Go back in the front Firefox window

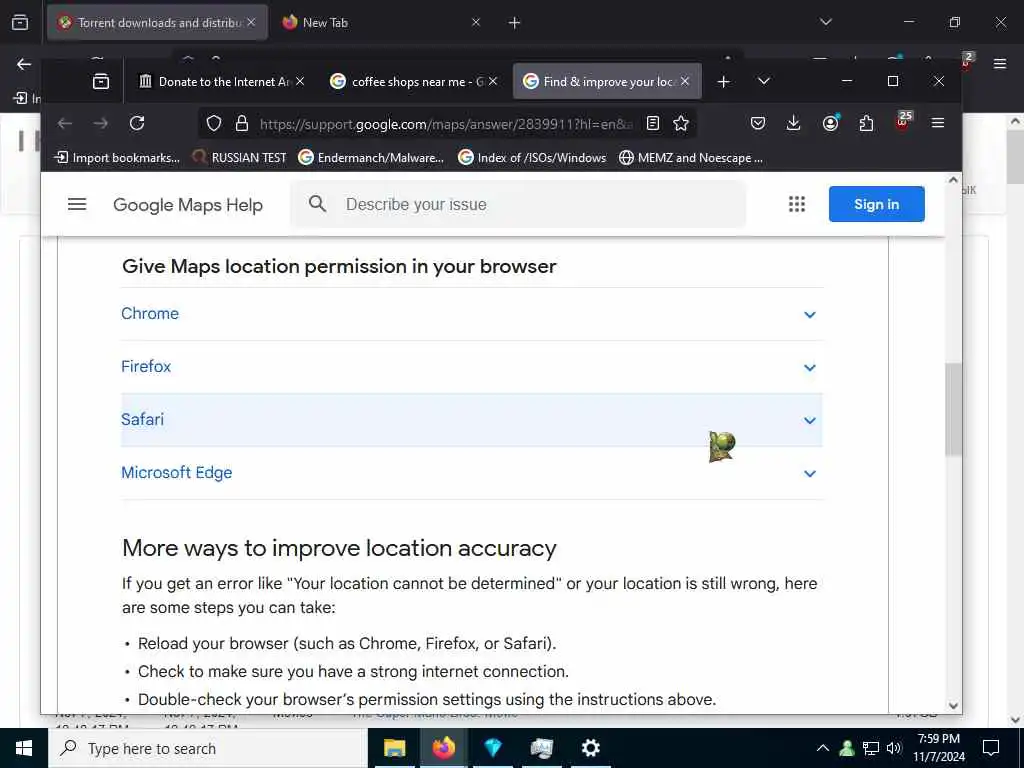coord(65,123)
